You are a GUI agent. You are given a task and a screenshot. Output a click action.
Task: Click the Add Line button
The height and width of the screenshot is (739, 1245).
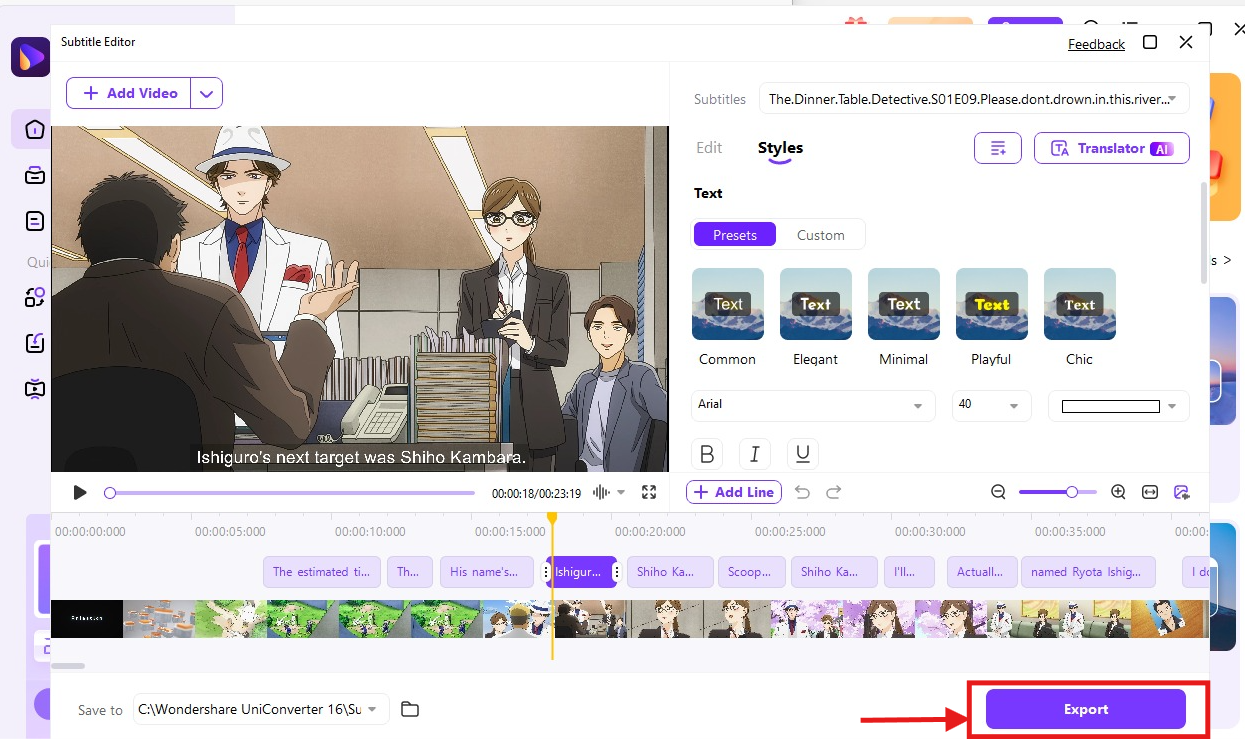click(x=734, y=492)
